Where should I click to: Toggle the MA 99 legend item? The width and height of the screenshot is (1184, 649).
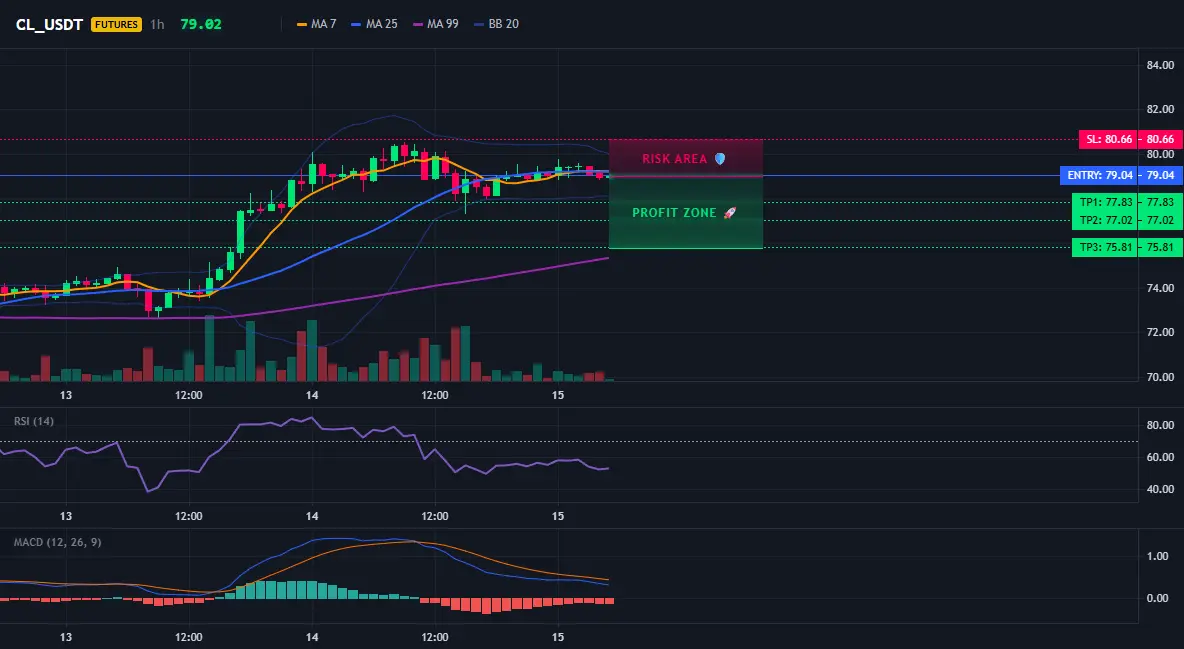[x=436, y=24]
